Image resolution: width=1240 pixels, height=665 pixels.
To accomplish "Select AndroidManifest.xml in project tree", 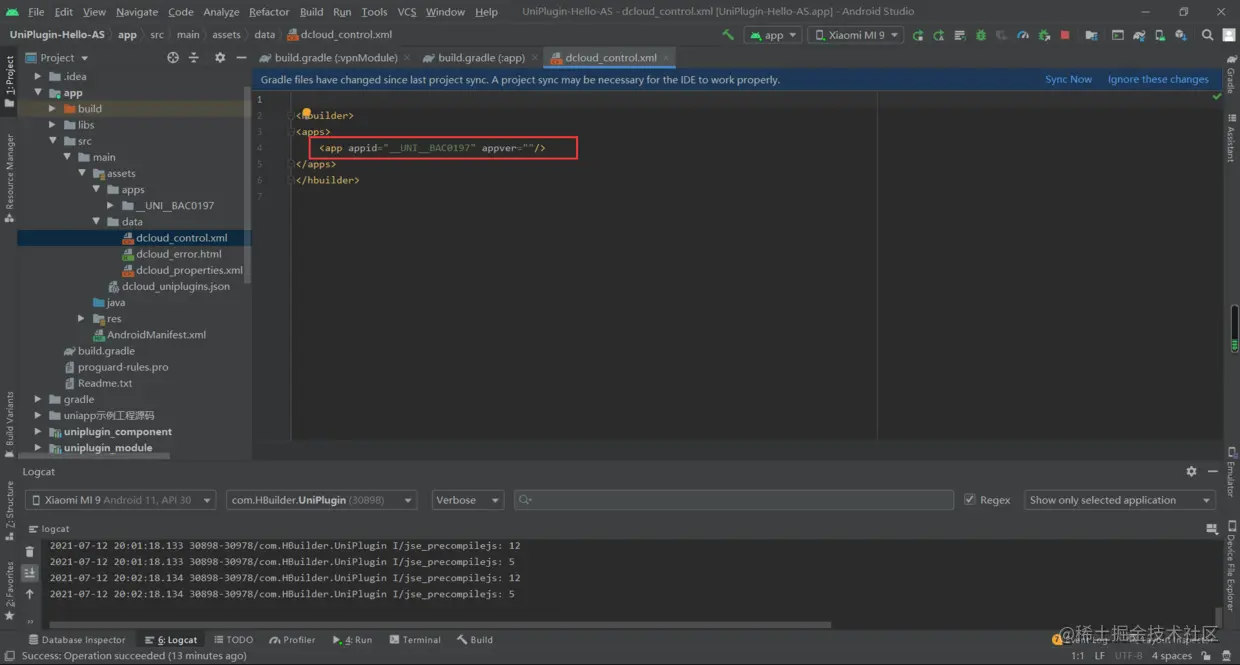I will tap(149, 335).
